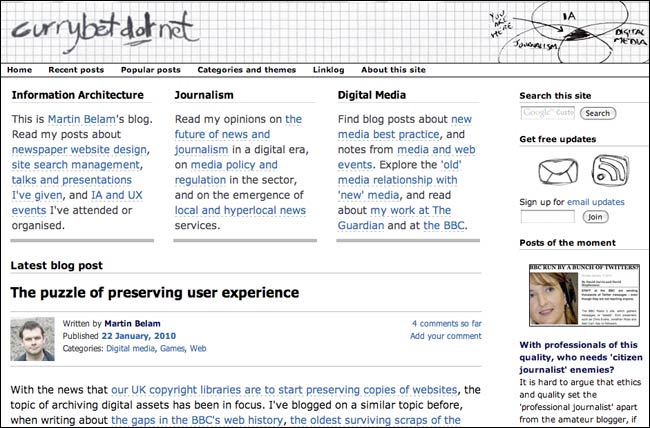Open the Recent posts menu item
Image resolution: width=650 pixels, height=428 pixels.
coord(76,70)
